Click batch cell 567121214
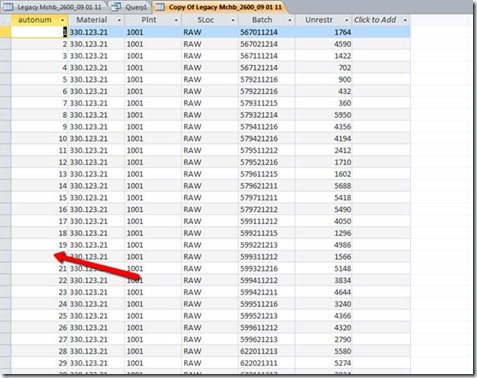The image size is (477, 378). (x=267, y=68)
